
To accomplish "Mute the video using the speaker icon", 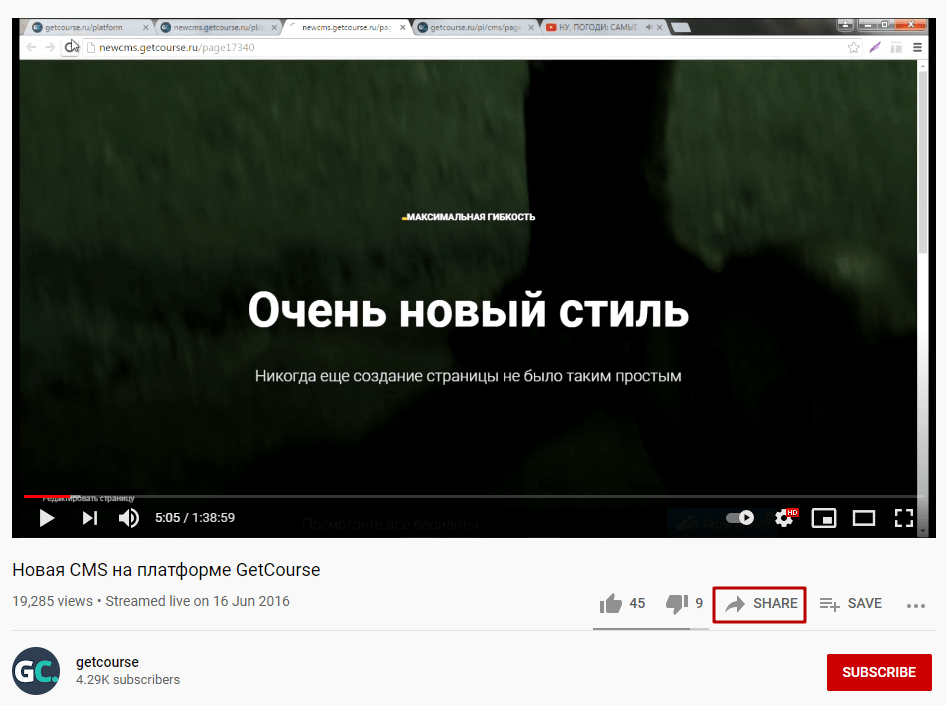I will tap(129, 518).
